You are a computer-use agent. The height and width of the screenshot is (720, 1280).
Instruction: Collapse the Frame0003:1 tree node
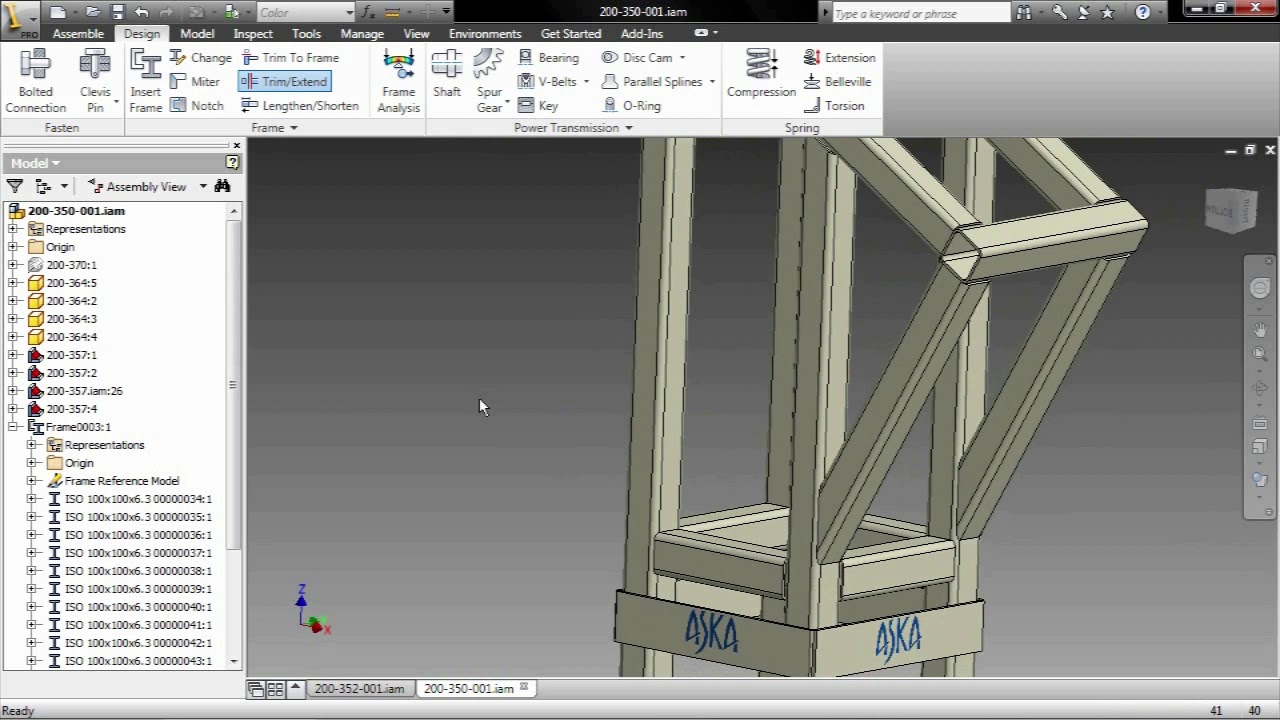point(13,427)
